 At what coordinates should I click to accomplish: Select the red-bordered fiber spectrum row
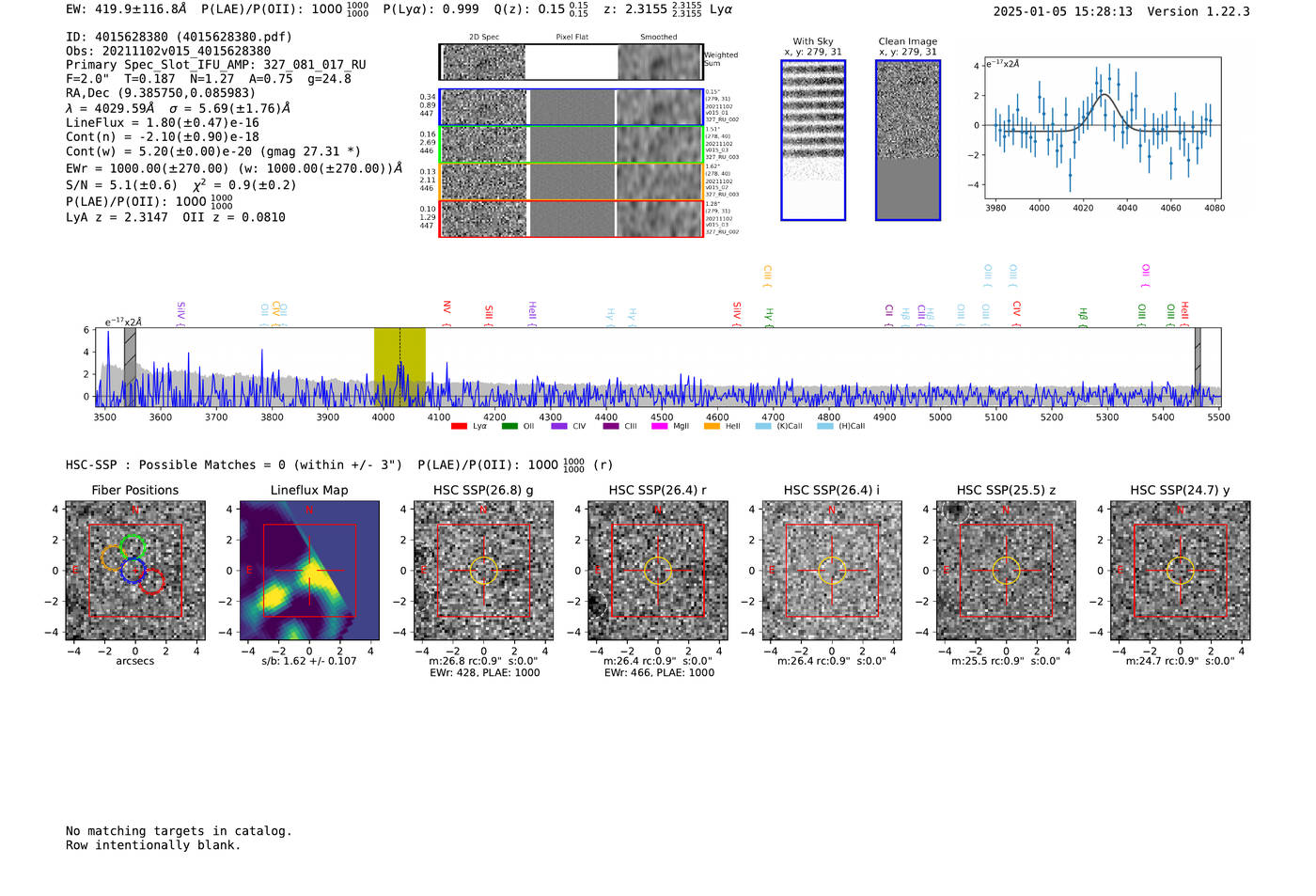572,219
